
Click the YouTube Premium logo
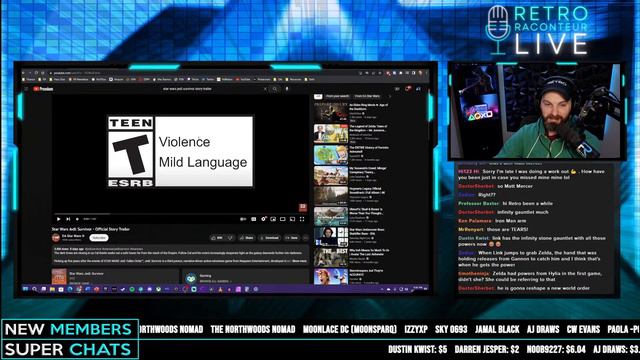[x=43, y=89]
